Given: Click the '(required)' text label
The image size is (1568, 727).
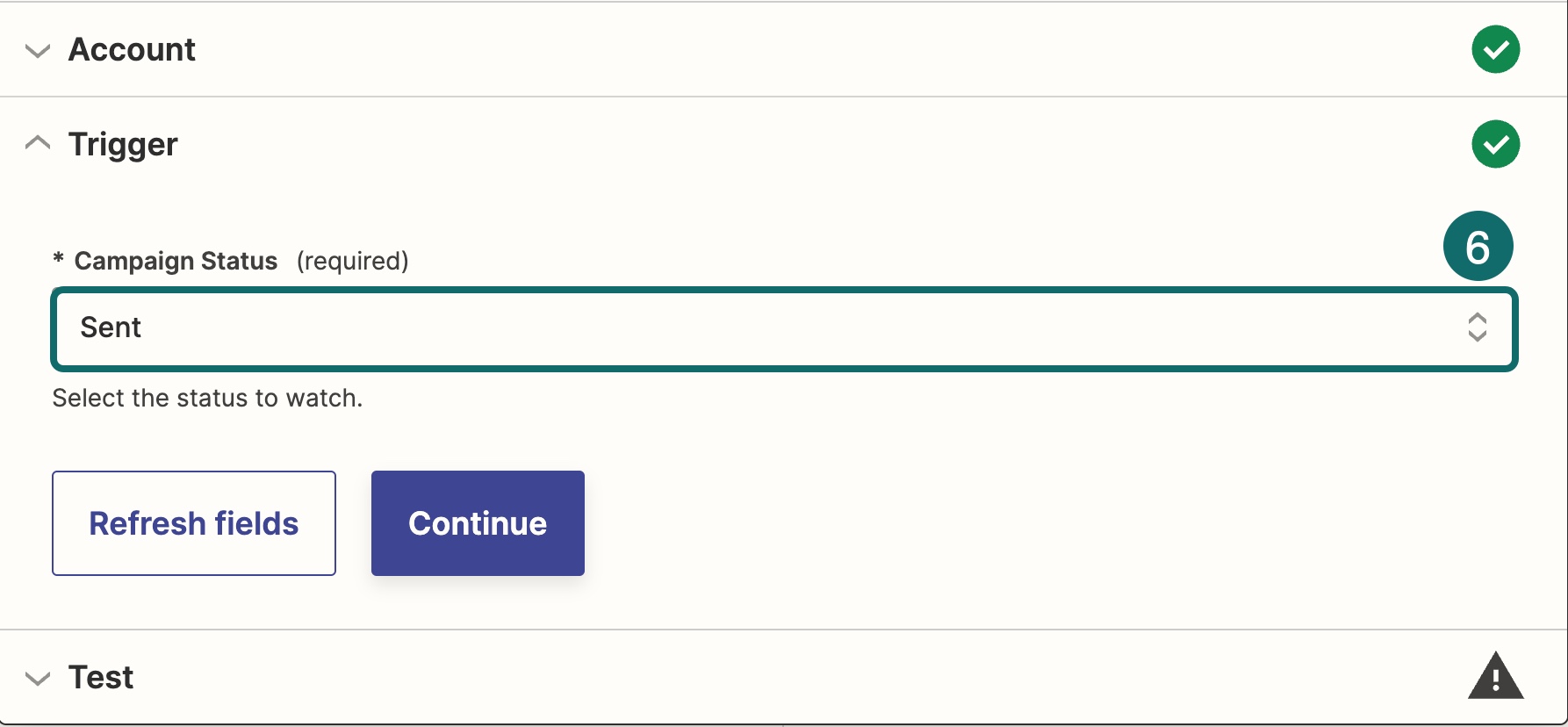Looking at the screenshot, I should [x=352, y=261].
